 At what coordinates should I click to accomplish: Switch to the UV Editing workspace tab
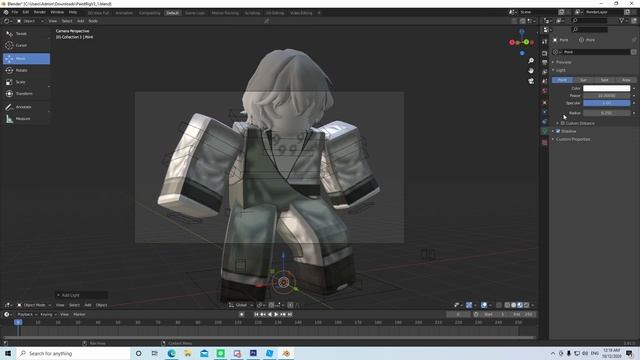275,13
